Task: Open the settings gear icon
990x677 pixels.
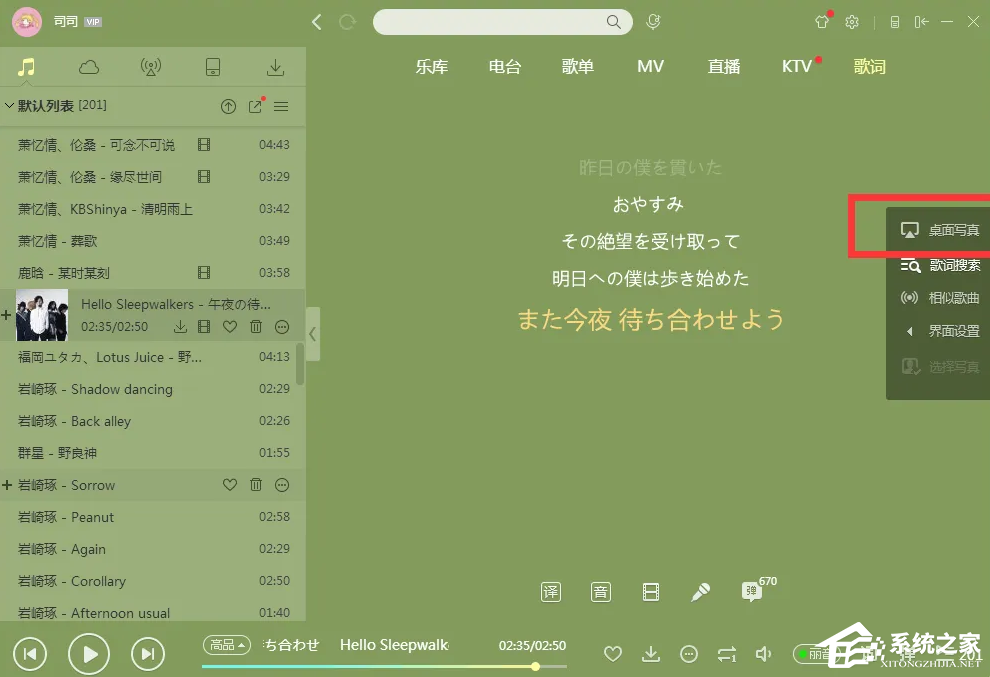Action: (852, 22)
